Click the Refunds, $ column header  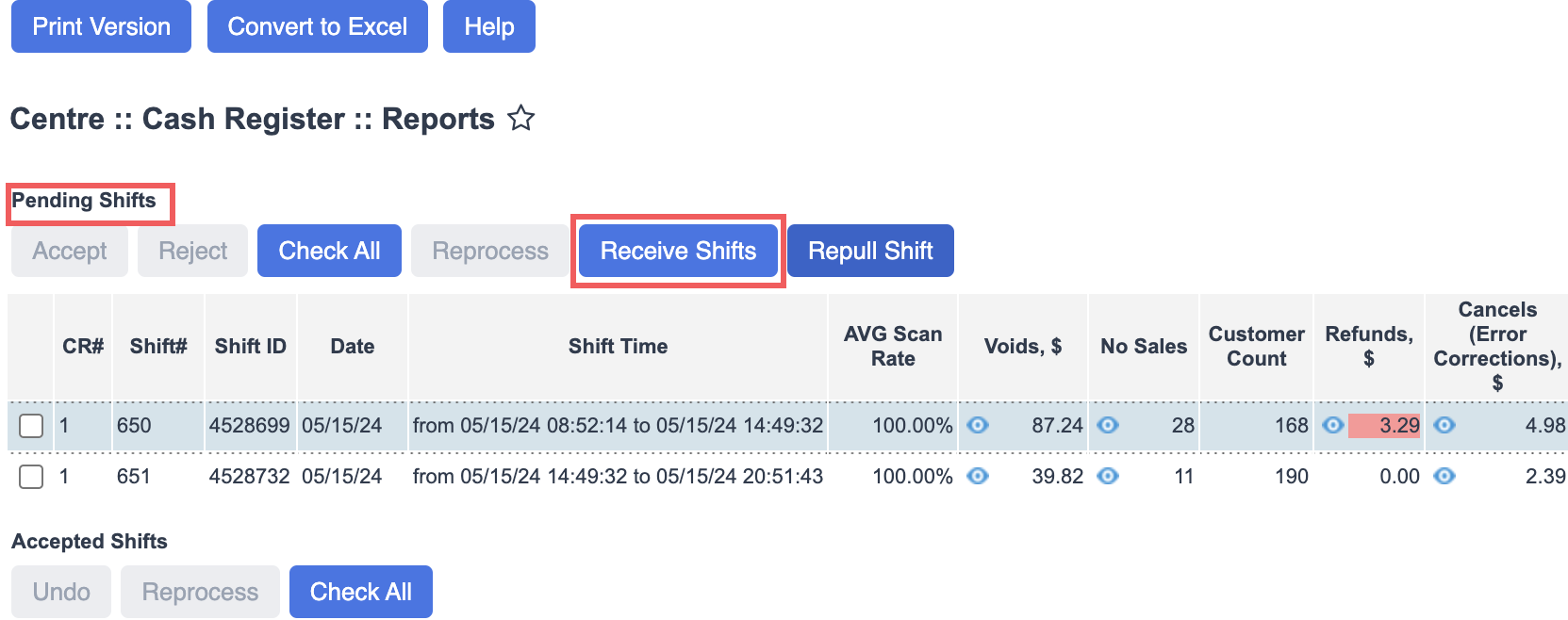click(1369, 347)
